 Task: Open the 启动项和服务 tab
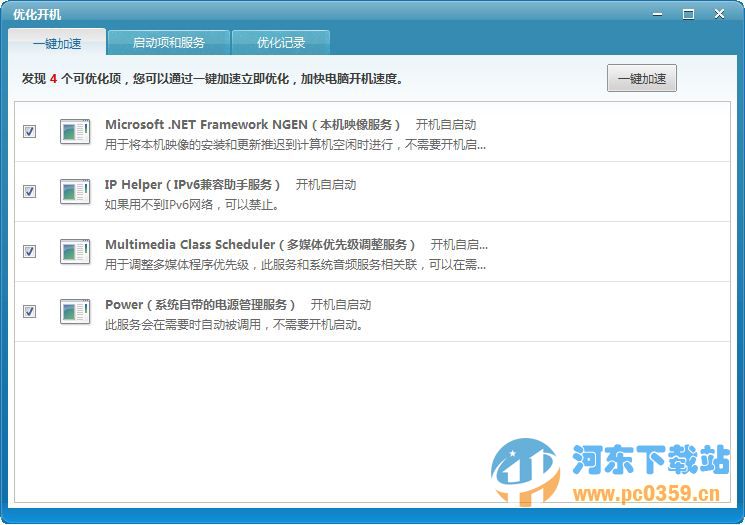(x=169, y=43)
